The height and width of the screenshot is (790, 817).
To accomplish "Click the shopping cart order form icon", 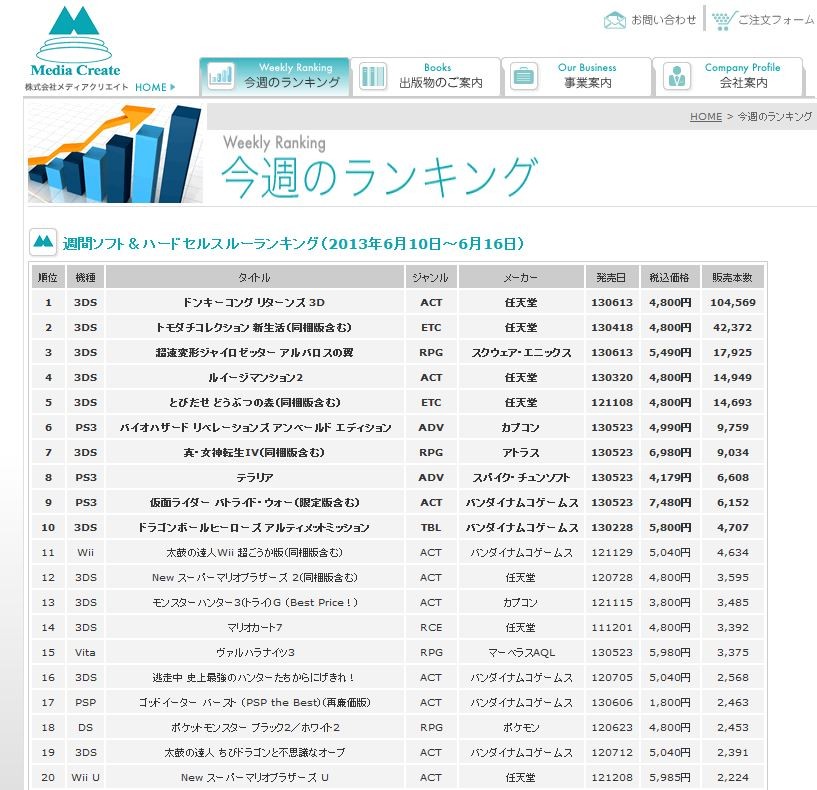I will pos(724,21).
